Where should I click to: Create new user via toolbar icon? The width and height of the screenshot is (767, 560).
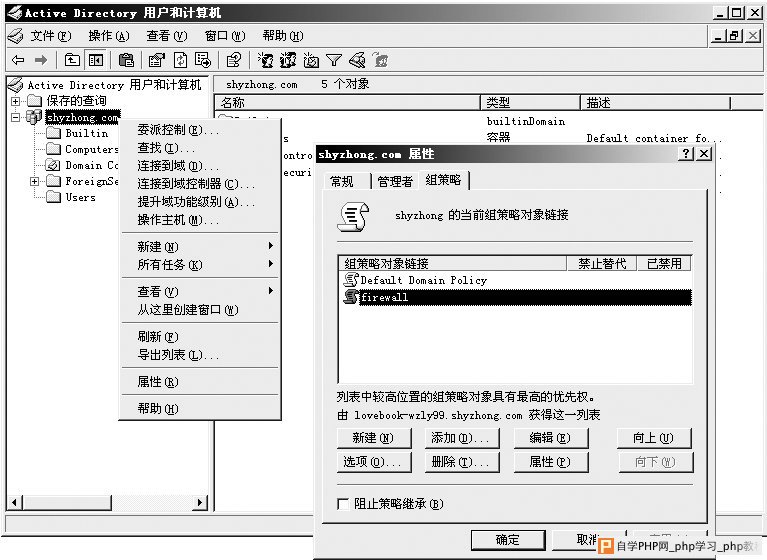point(266,60)
